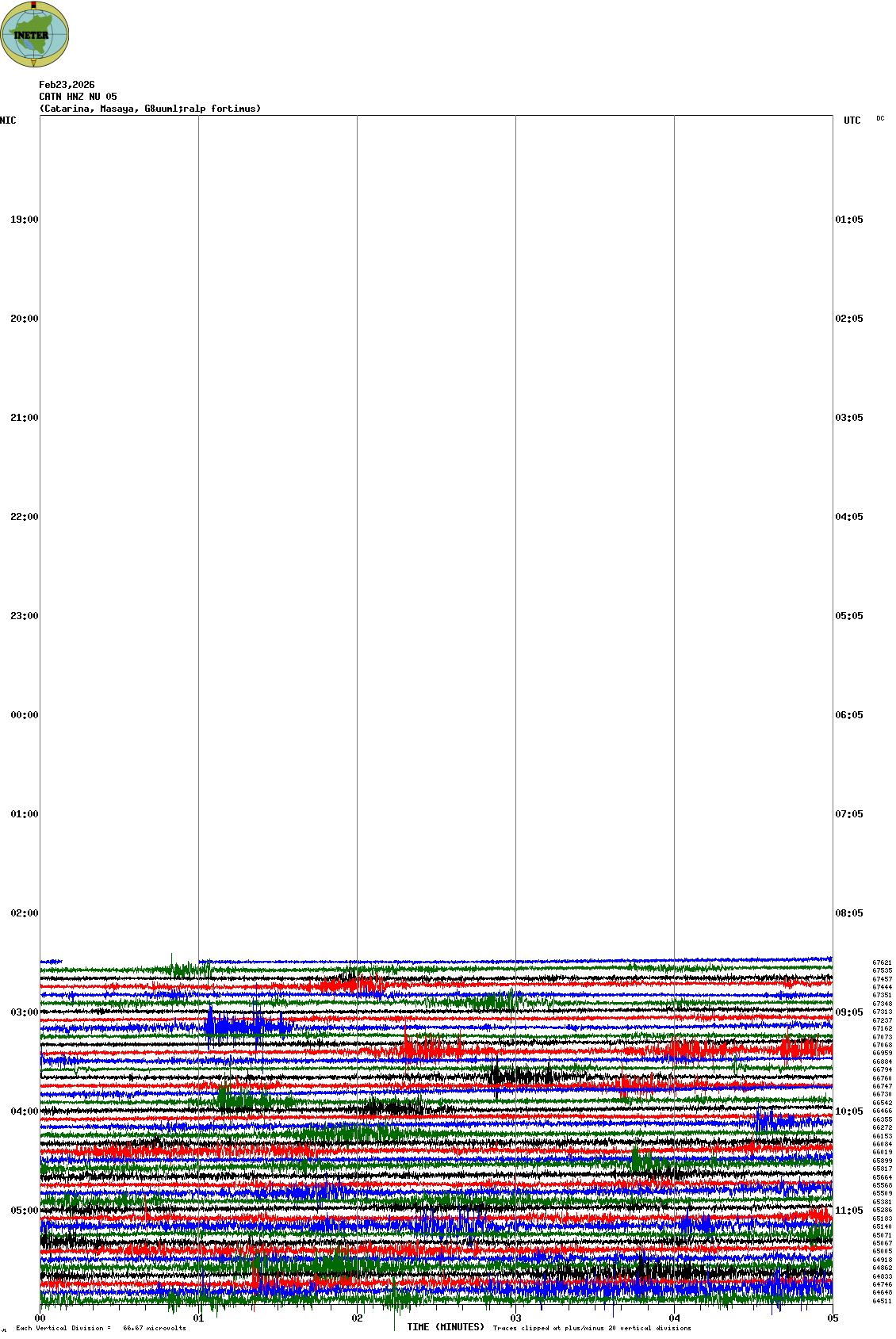The height and width of the screenshot is (1339, 896).
Task: Click the Catarina, Masaya location caption
Action: point(150,109)
